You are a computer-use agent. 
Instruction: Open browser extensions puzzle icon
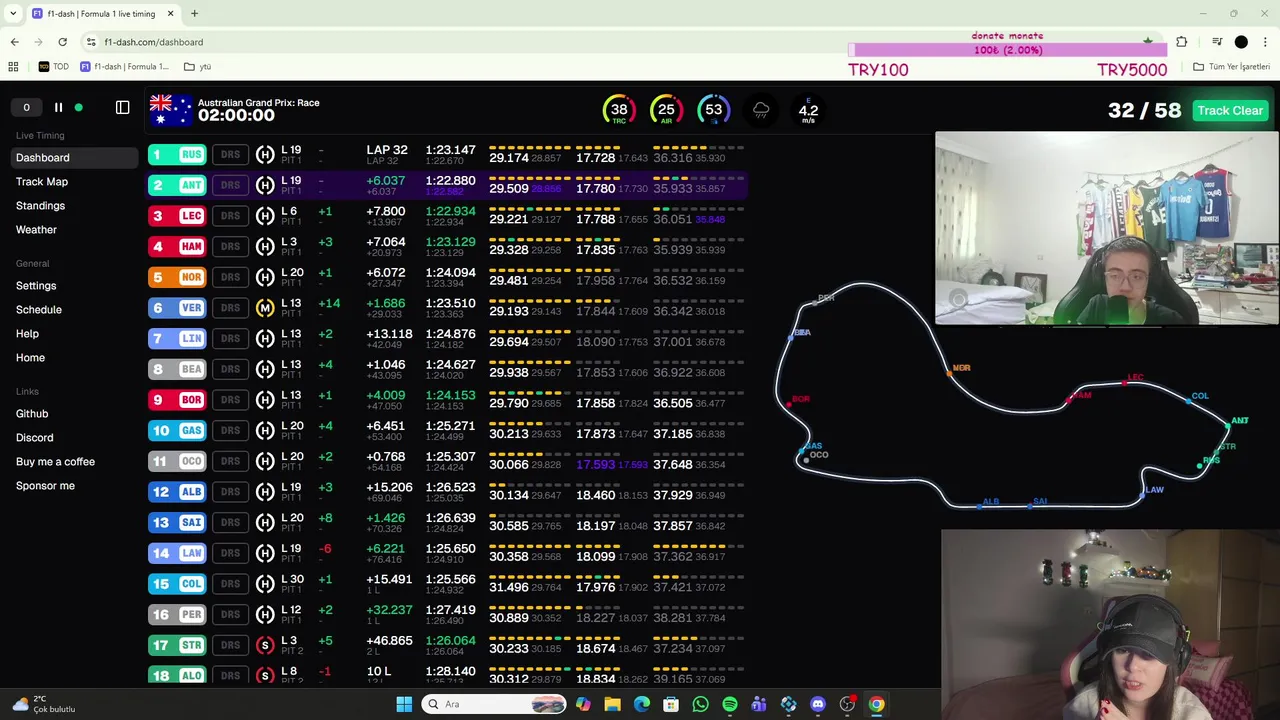click(x=1182, y=42)
